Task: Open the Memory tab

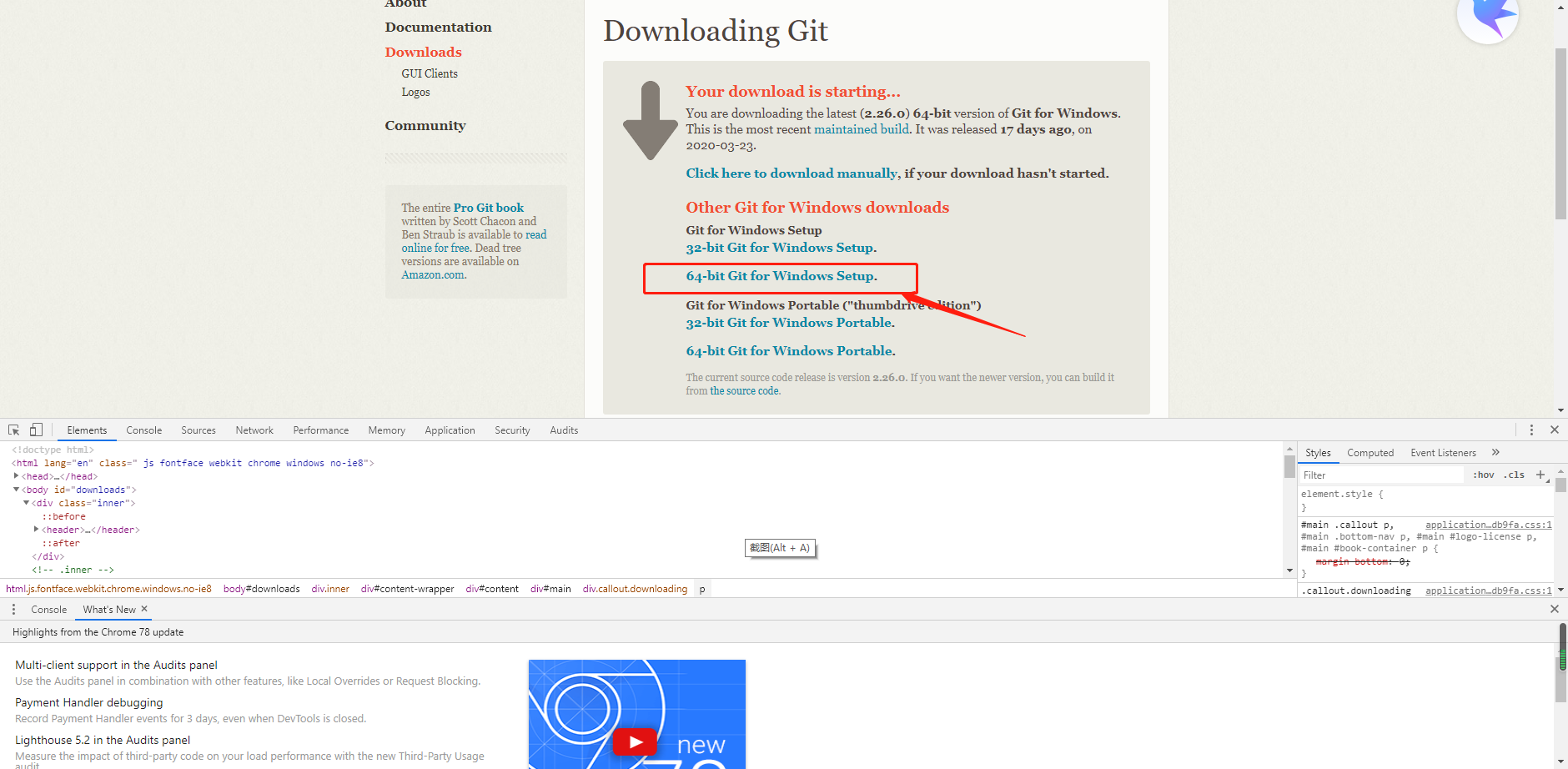Action: point(387,430)
